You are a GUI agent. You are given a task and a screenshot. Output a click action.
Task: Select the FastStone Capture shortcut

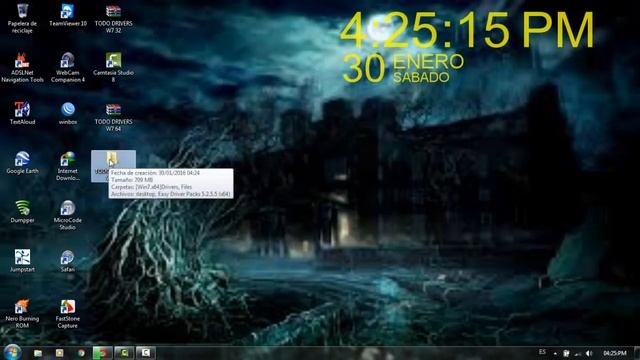[x=68, y=314]
